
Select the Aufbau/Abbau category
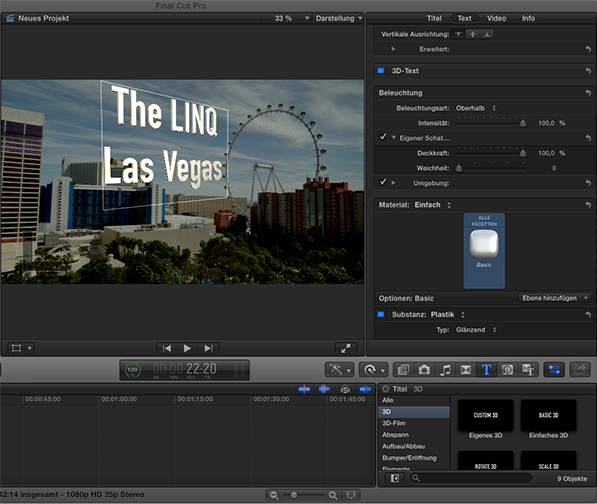pyautogui.click(x=414, y=446)
